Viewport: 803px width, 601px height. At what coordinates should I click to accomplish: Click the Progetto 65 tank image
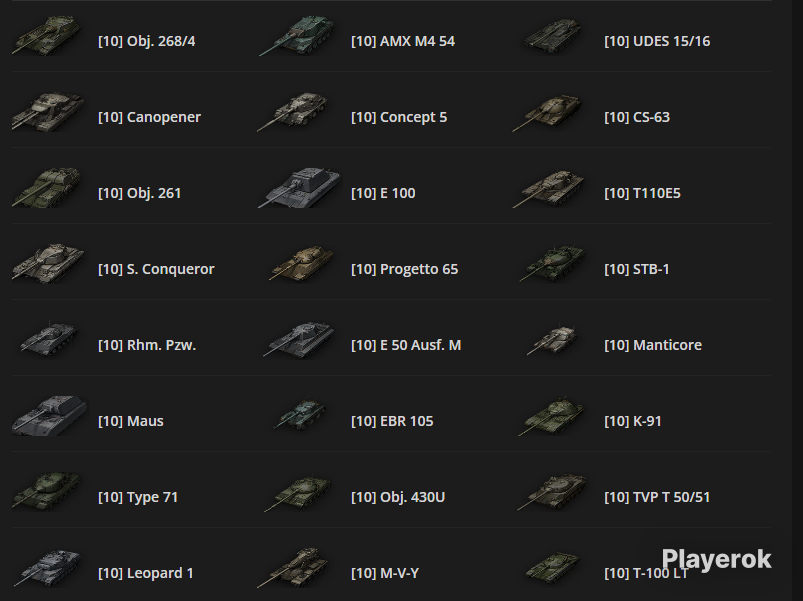(x=301, y=264)
